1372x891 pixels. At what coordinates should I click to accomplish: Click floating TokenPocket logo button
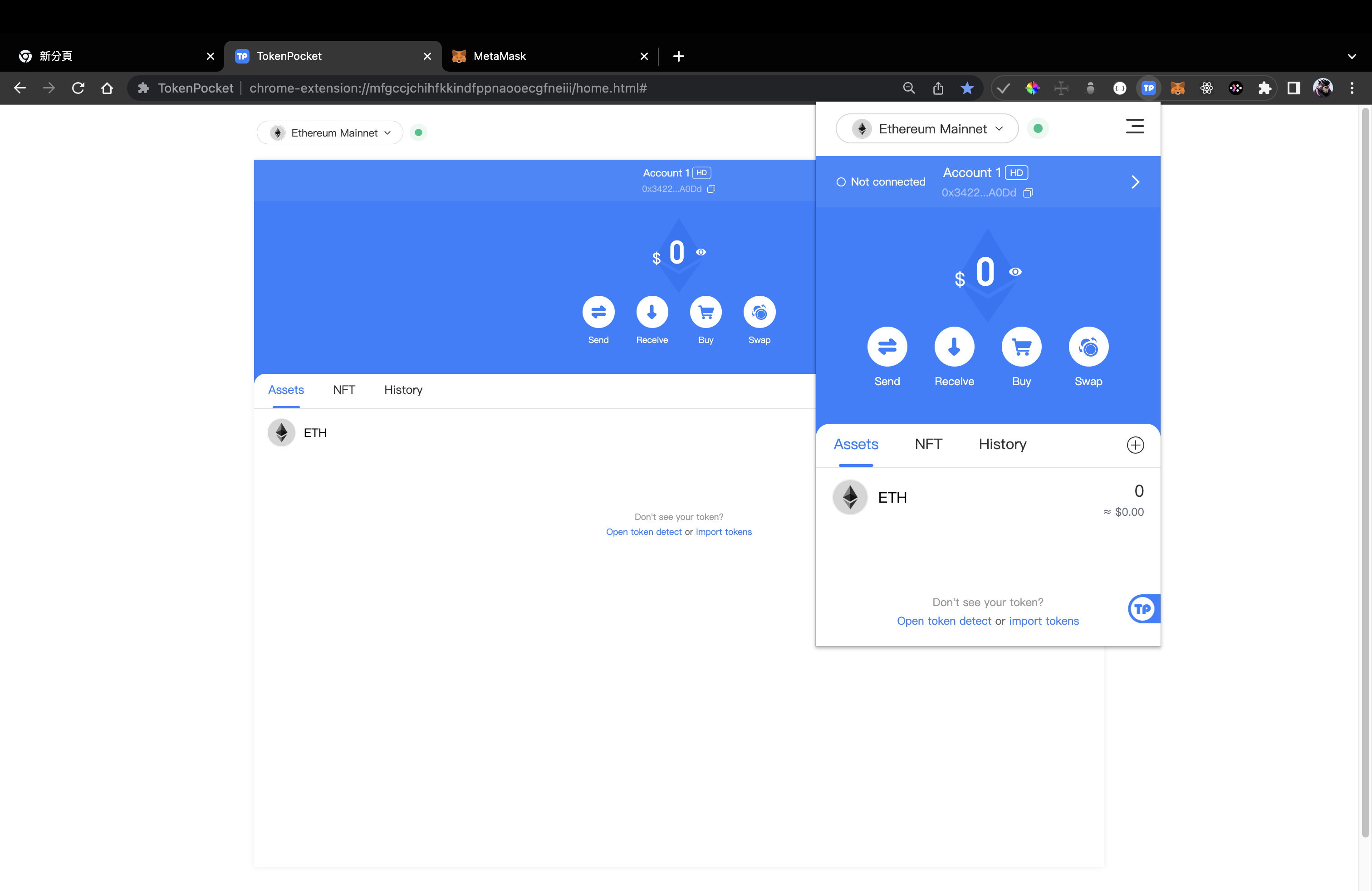point(1142,609)
